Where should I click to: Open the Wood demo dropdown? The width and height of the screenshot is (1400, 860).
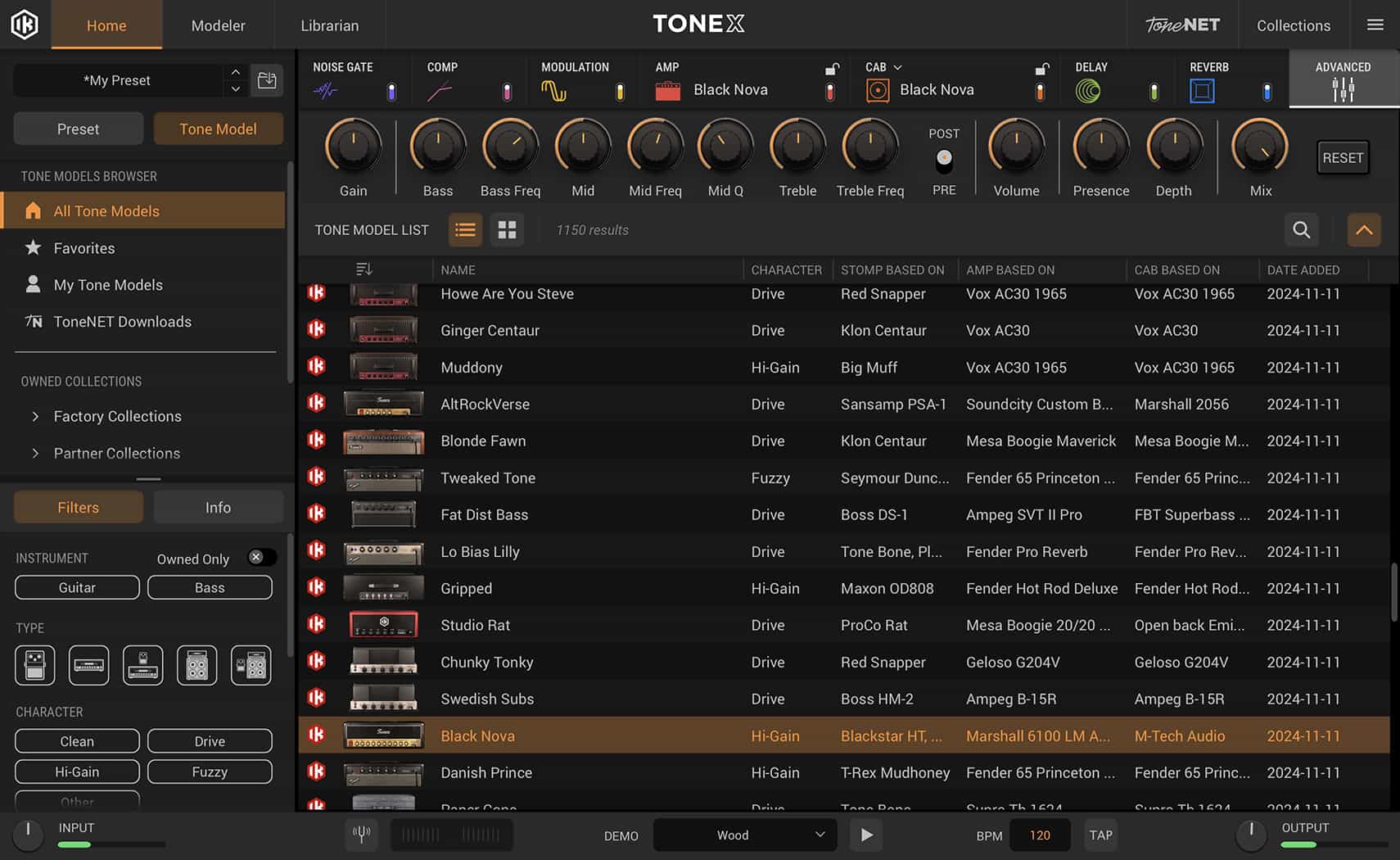(743, 835)
